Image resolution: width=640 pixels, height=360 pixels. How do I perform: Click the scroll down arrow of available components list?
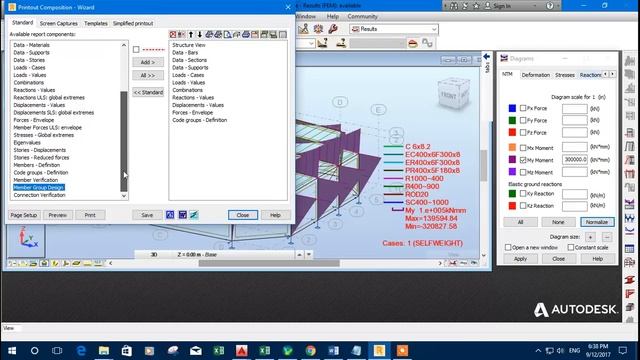pyautogui.click(x=124, y=196)
